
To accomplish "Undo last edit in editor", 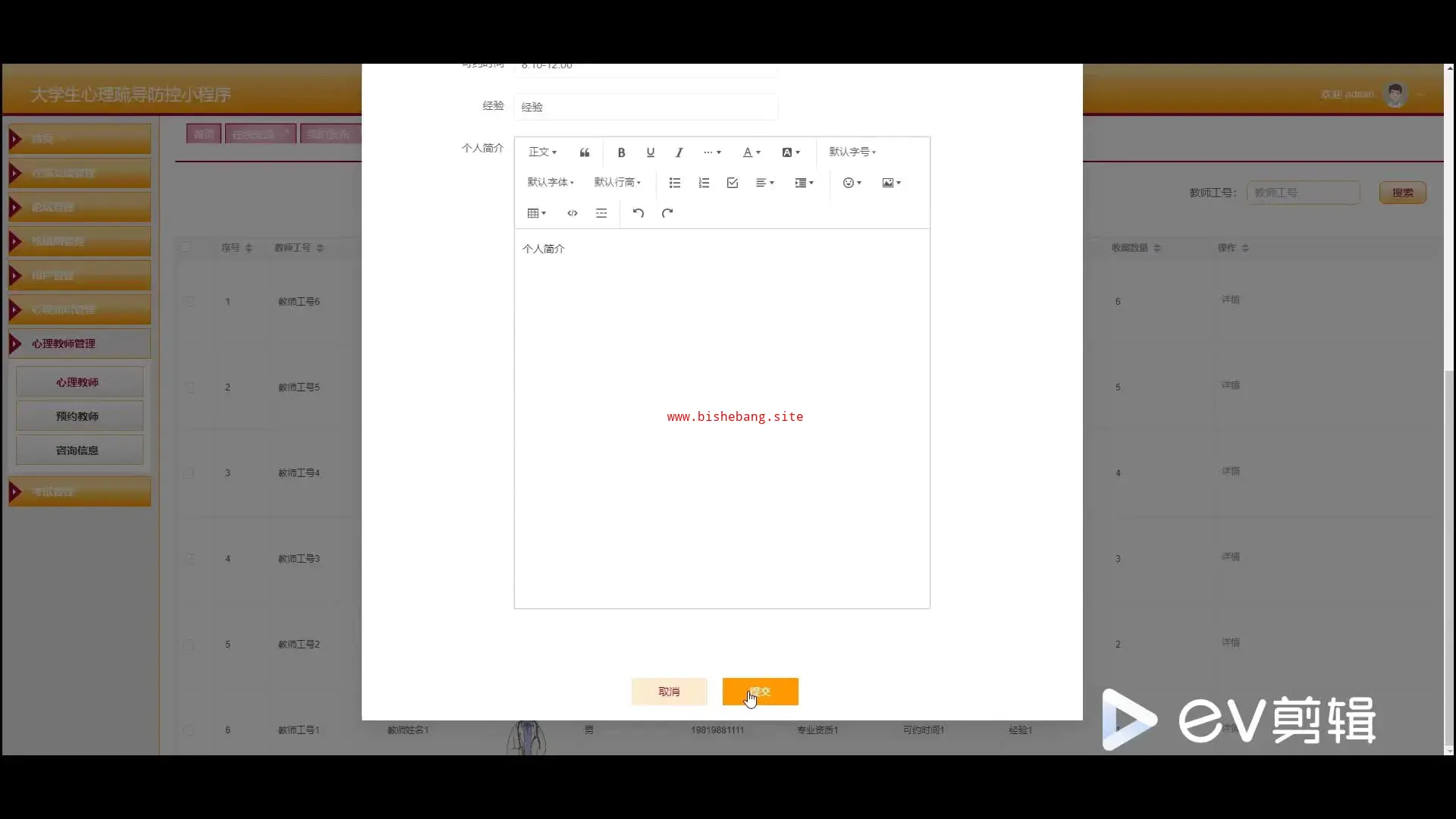I will (639, 213).
